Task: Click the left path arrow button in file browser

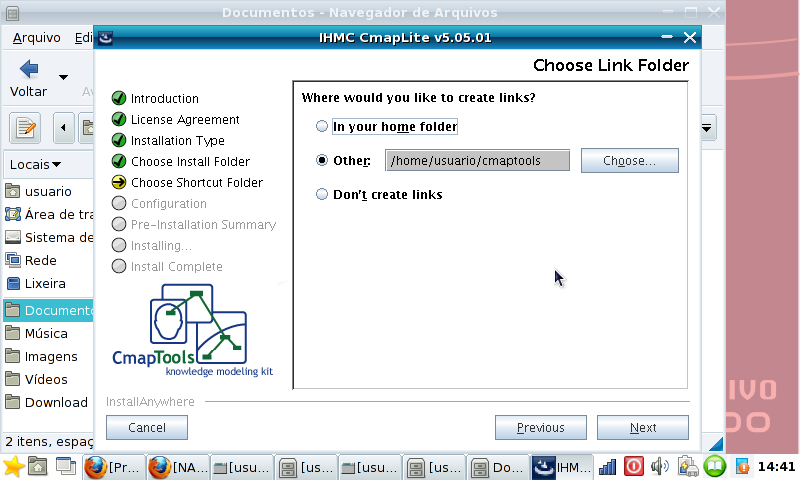Action: tap(63, 128)
